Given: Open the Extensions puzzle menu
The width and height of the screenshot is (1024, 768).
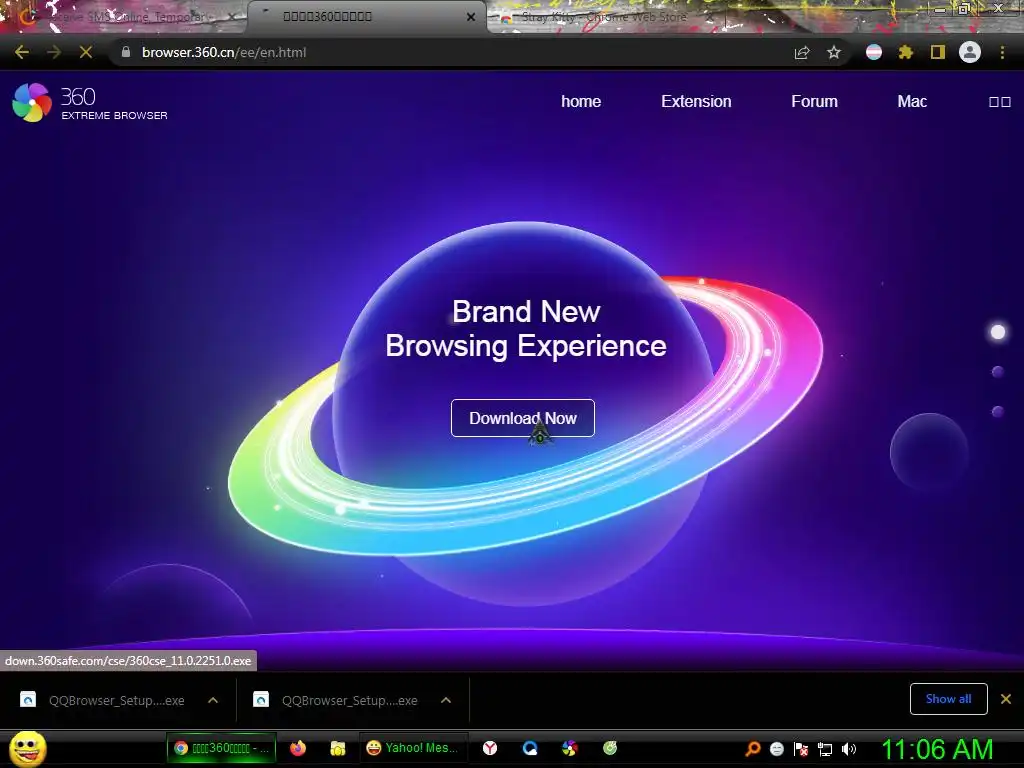Looking at the screenshot, I should pos(906,52).
